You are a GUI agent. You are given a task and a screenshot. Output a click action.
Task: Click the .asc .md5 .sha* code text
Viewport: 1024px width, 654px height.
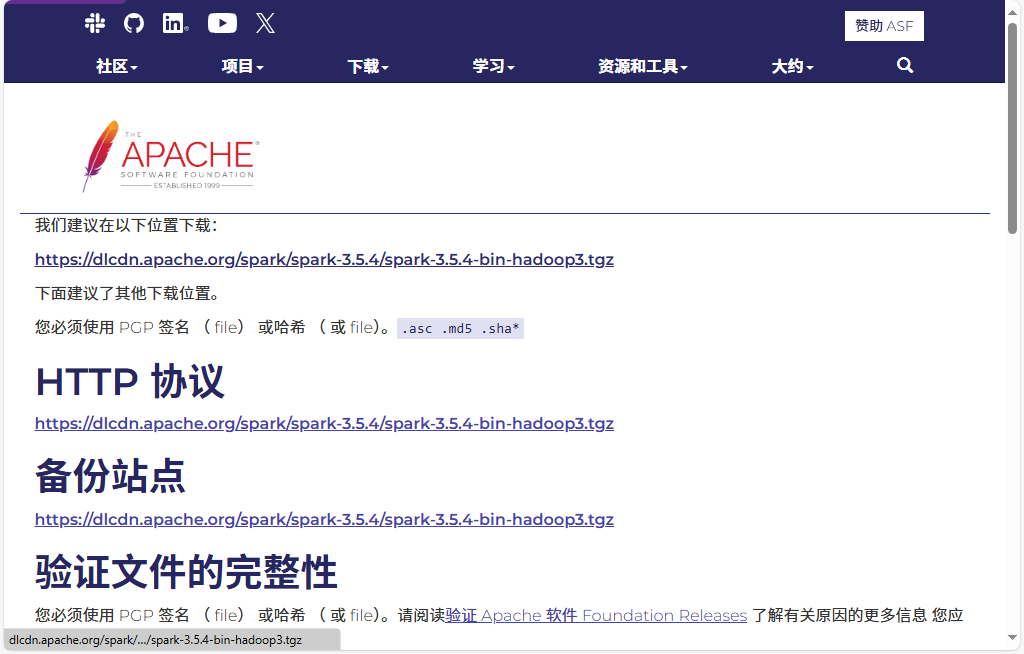click(460, 329)
